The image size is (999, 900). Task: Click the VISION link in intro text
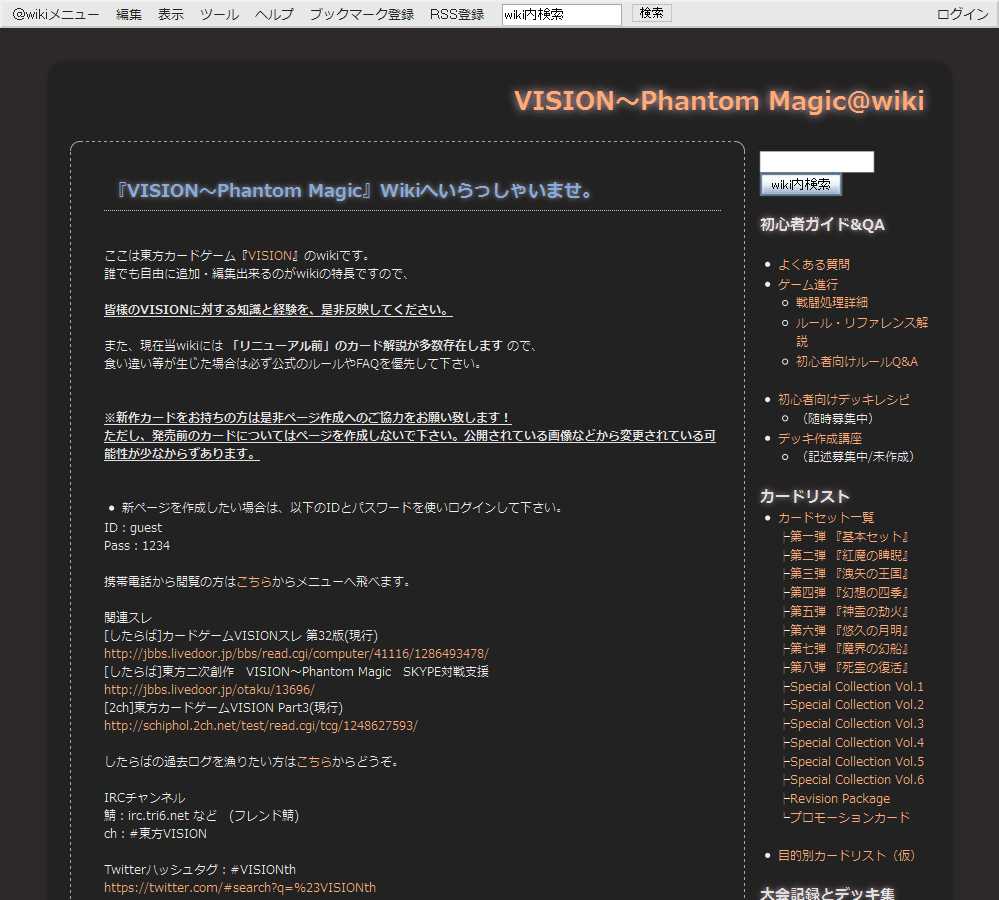(270, 255)
